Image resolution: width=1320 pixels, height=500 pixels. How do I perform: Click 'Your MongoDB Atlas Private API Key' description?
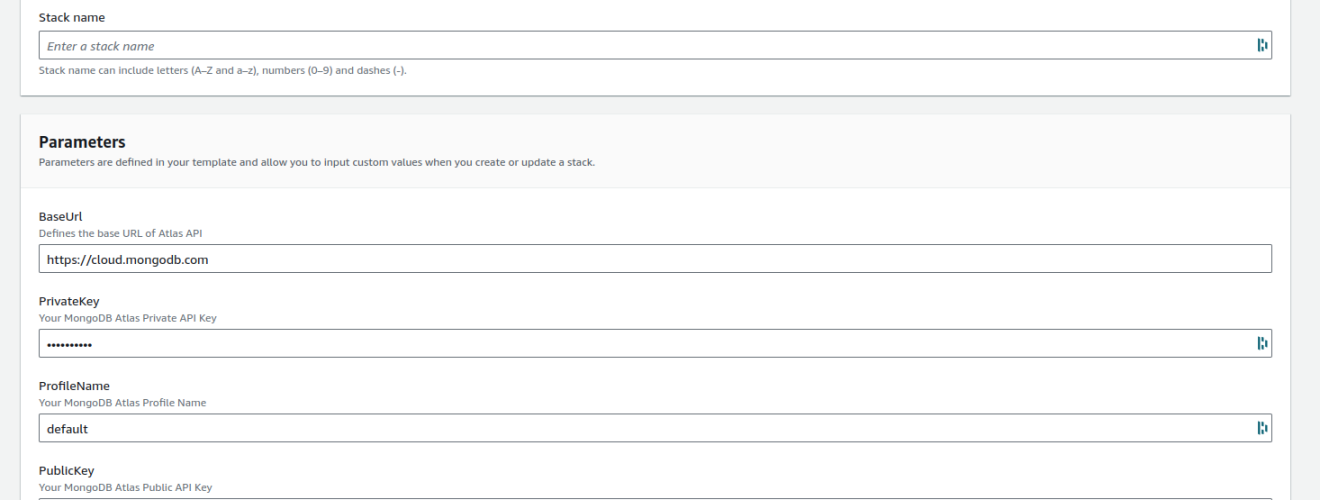click(x=127, y=318)
